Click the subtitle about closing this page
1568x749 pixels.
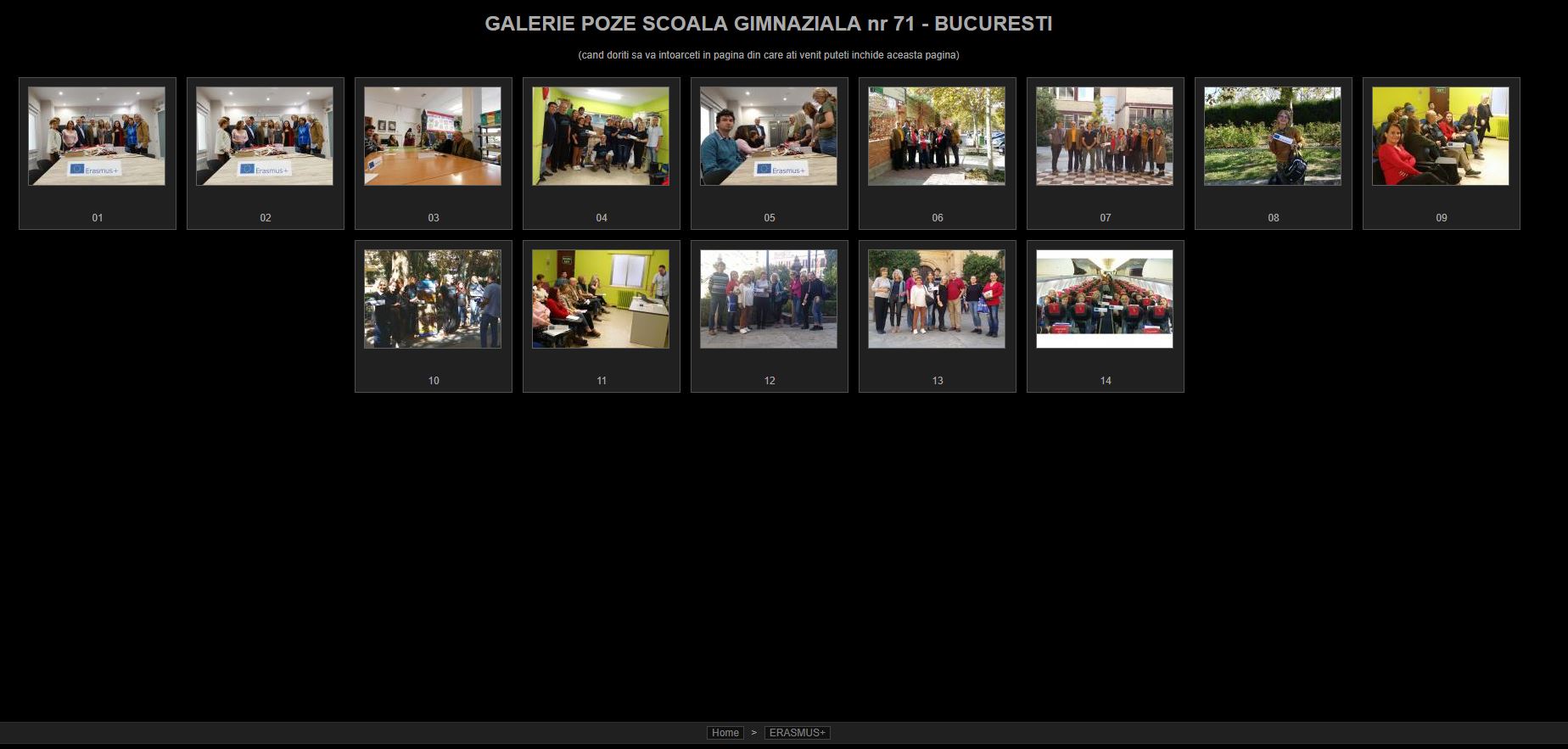pos(769,55)
